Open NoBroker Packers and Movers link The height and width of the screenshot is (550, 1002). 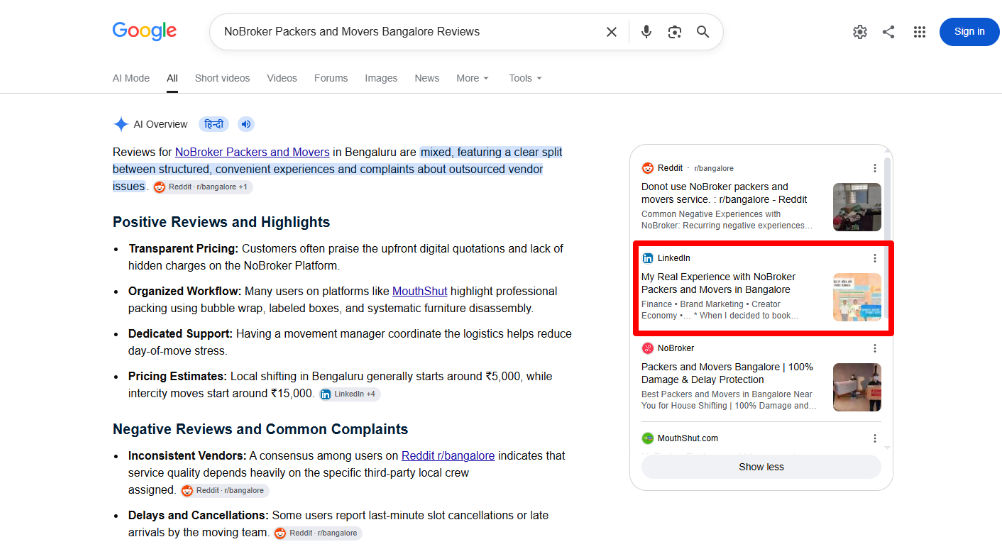252,152
